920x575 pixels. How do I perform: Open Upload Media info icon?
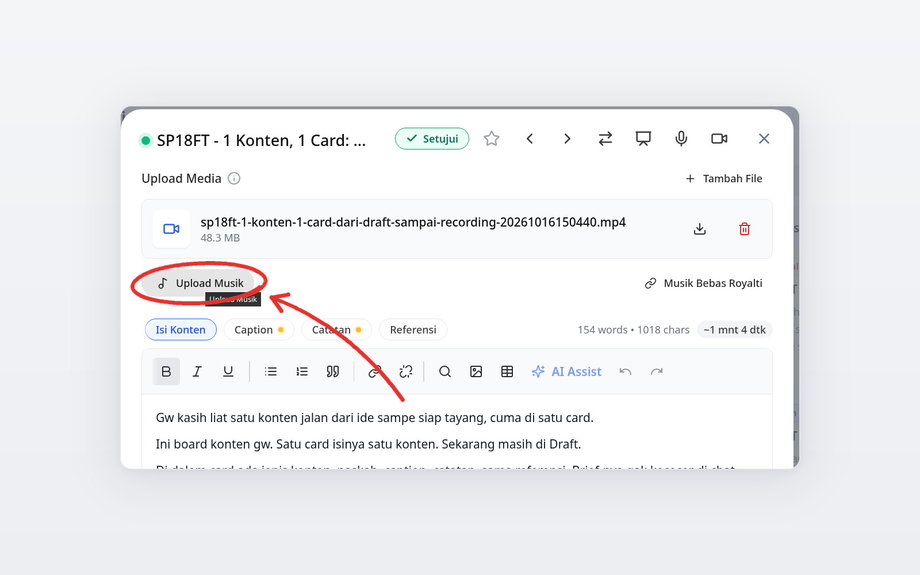click(234, 178)
